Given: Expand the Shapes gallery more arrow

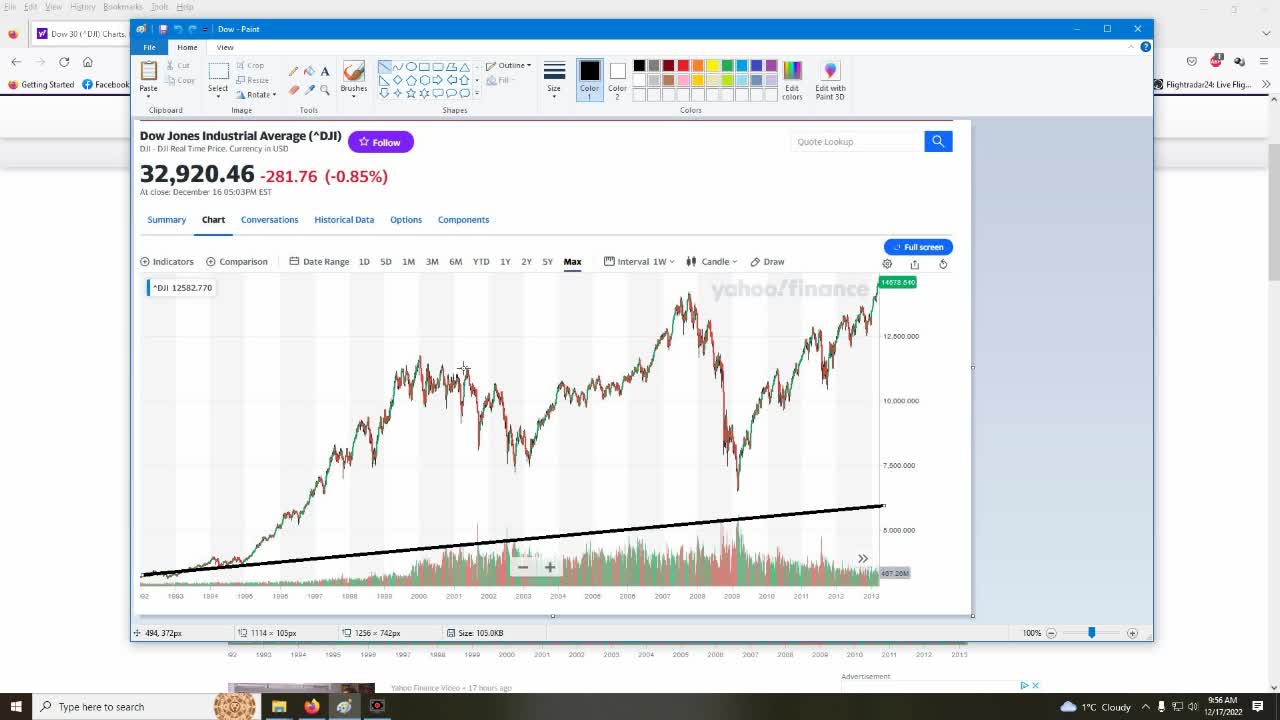Looking at the screenshot, I should tap(477, 93).
